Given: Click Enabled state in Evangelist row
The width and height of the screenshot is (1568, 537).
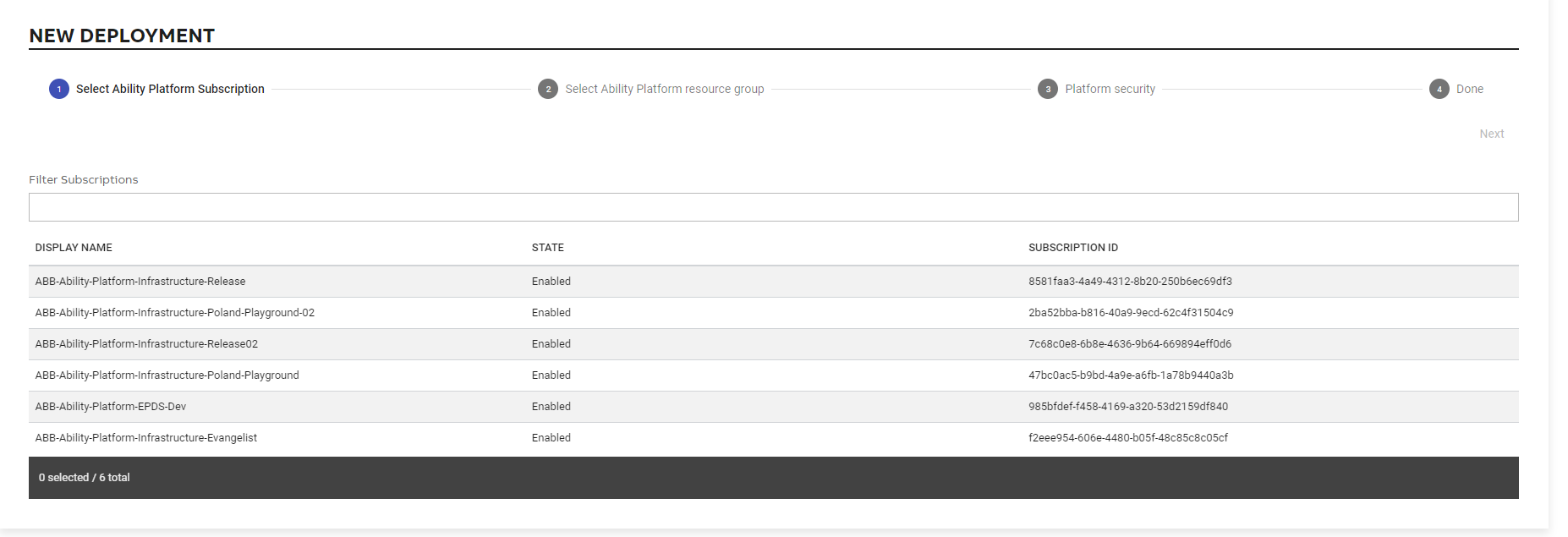Looking at the screenshot, I should [x=551, y=438].
